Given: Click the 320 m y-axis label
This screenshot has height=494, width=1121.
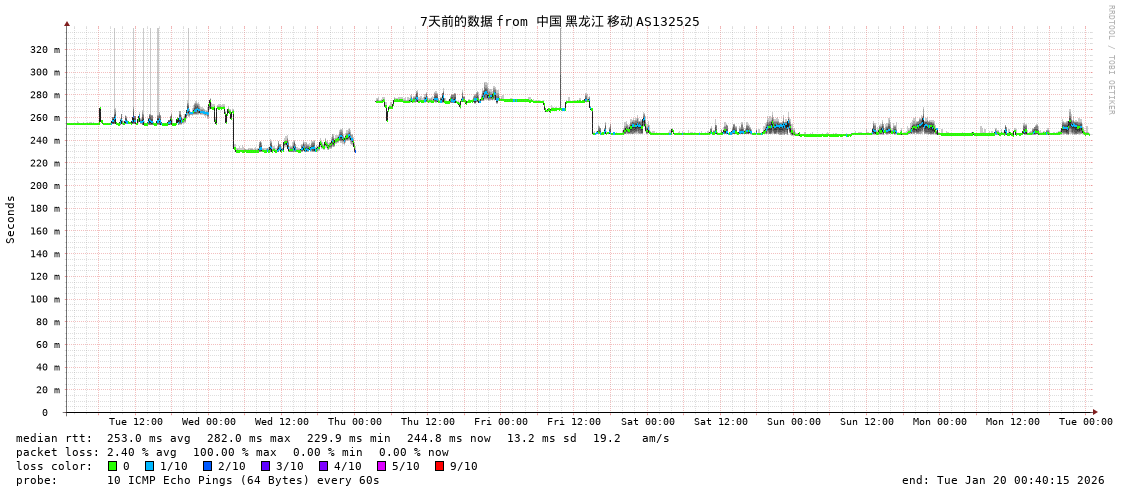Looking at the screenshot, I should tap(44, 50).
